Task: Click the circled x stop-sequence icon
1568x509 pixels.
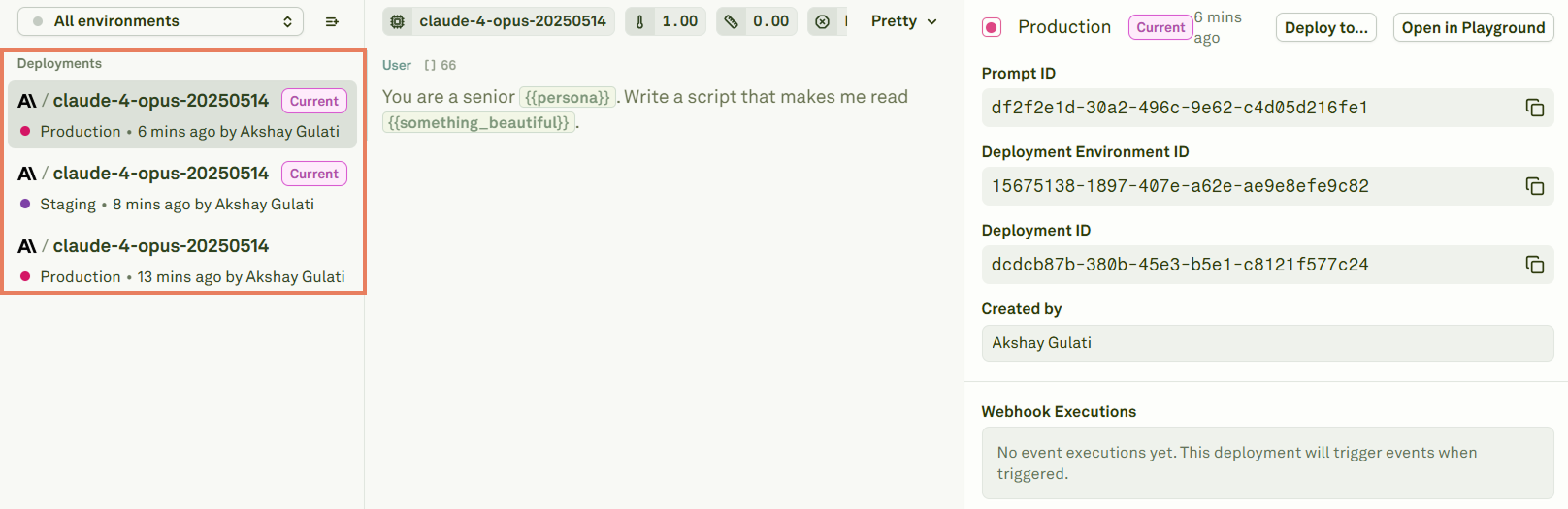Action: (823, 21)
